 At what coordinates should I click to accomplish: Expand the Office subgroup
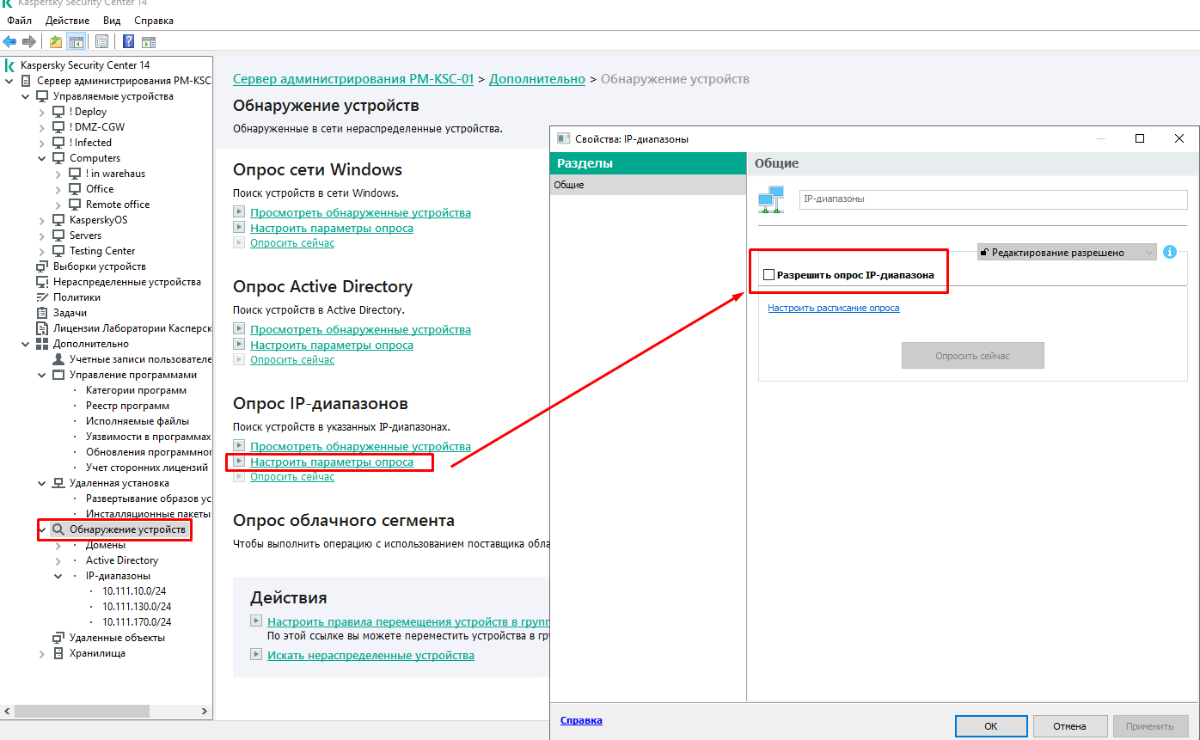[x=58, y=189]
